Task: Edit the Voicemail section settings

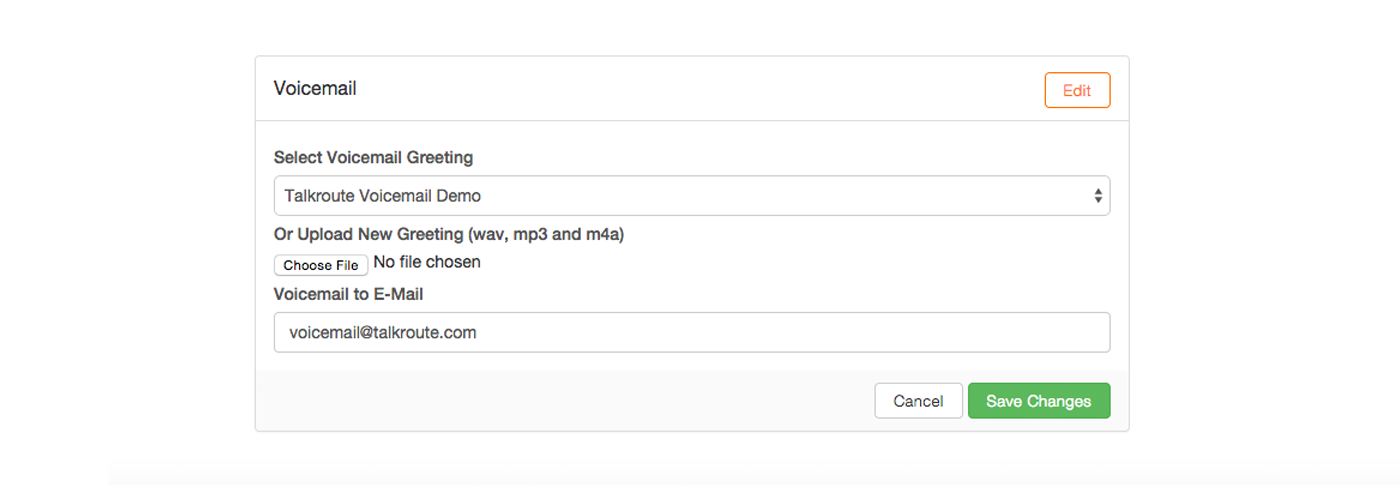Action: coord(1077,90)
